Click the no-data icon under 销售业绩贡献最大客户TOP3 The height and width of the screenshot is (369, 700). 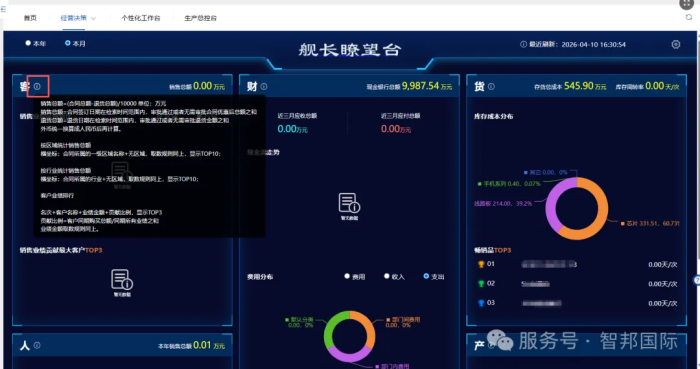pos(122,280)
